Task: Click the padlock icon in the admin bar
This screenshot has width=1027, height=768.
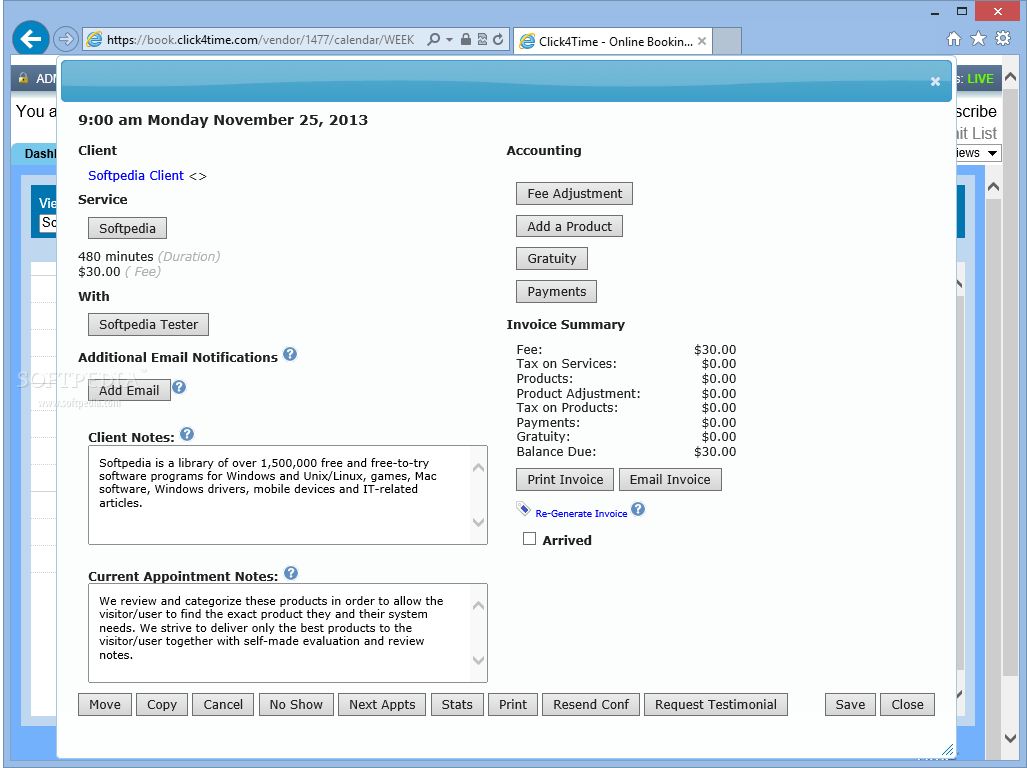Action: pos(23,78)
